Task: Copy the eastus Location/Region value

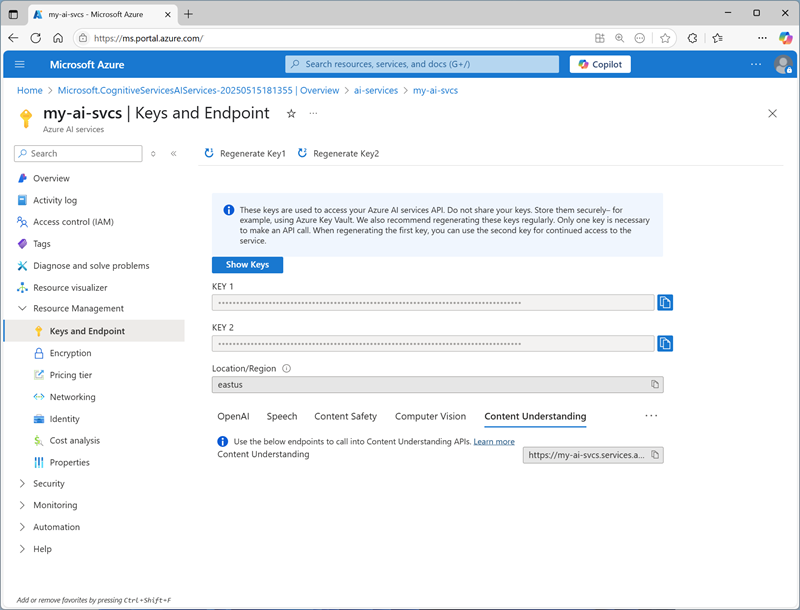Action: 655,384
